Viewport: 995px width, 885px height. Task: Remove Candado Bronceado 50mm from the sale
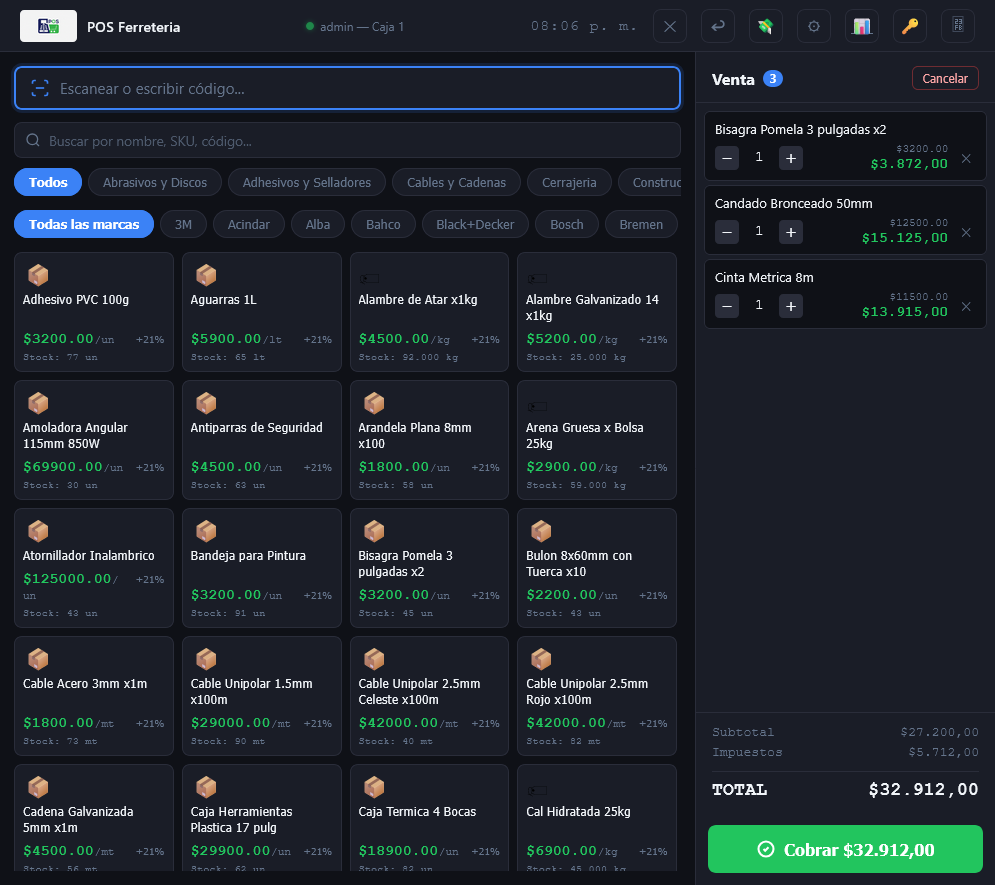tap(965, 232)
